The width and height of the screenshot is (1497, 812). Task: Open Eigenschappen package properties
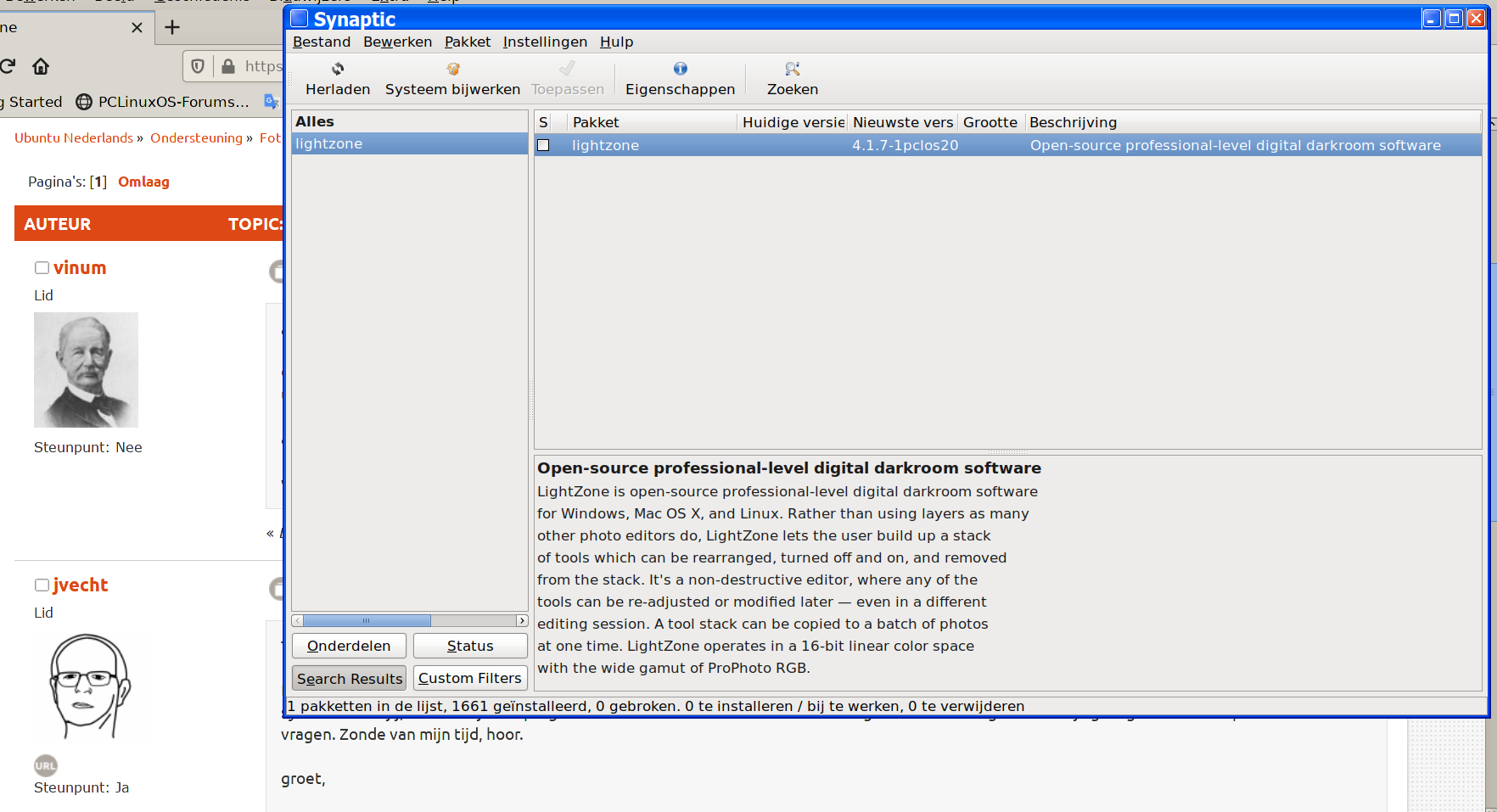click(x=680, y=79)
